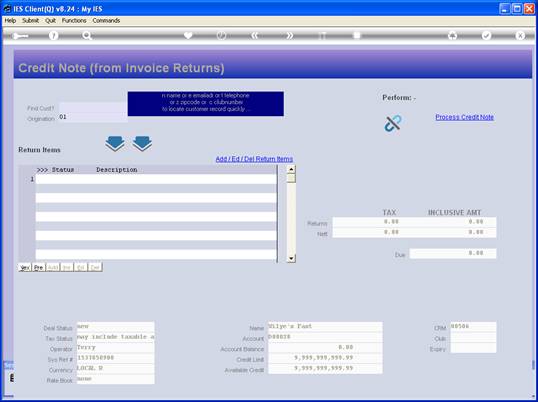
Task: Click the first blue down-arrow icon
Action: click(x=115, y=143)
